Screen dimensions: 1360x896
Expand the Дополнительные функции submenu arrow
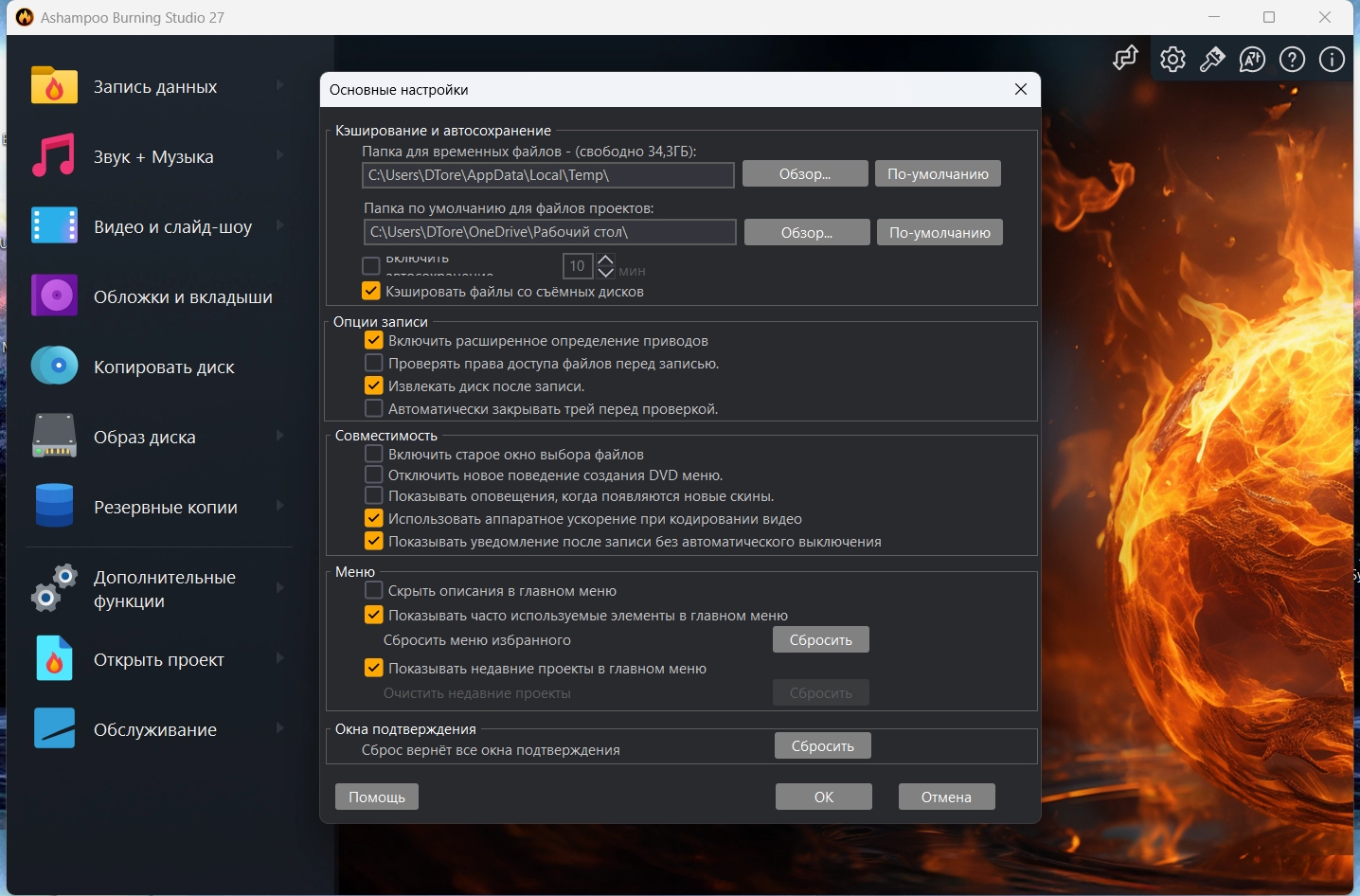(x=279, y=588)
